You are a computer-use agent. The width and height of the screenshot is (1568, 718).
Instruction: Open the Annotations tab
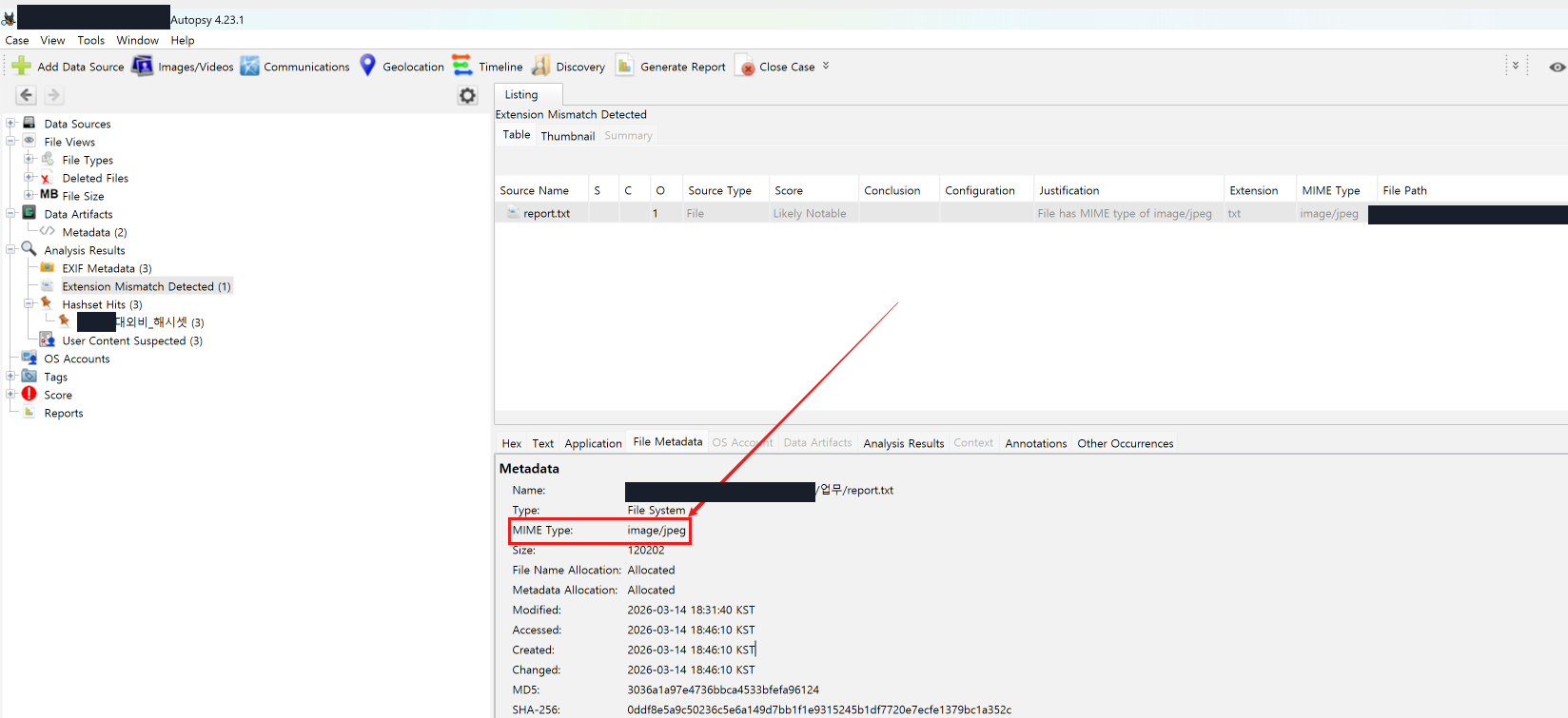click(x=1036, y=443)
